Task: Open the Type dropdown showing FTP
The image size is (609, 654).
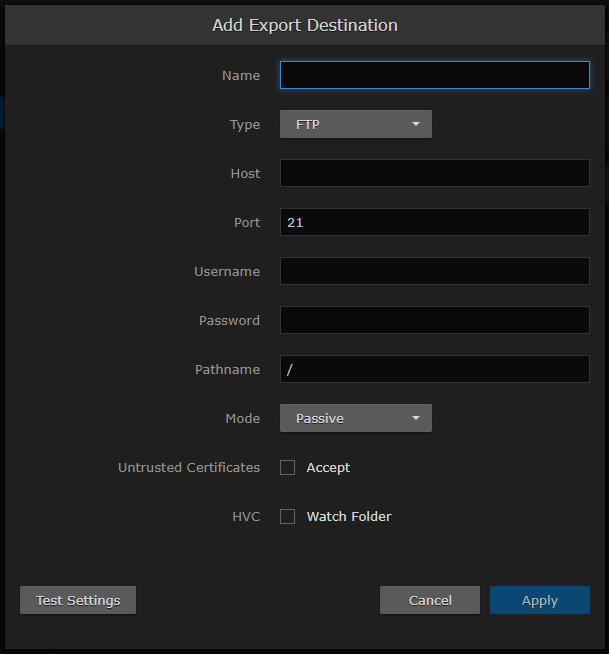Action: (x=355, y=124)
